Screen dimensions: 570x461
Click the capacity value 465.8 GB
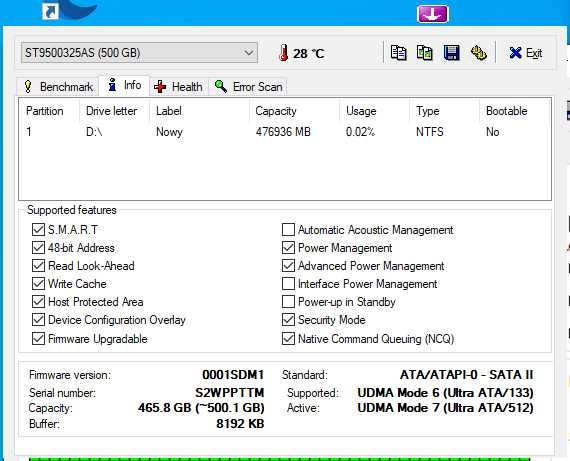coord(201,408)
